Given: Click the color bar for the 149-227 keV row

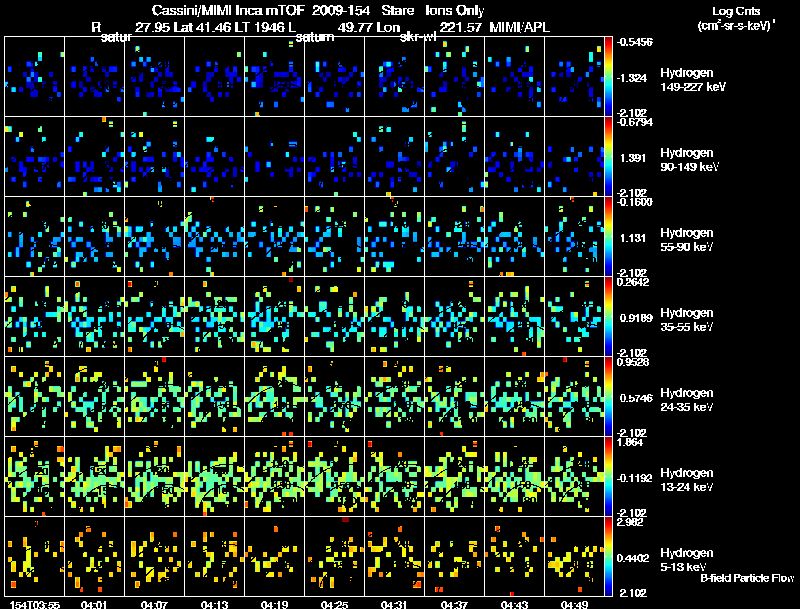Looking at the screenshot, I should (x=608, y=77).
